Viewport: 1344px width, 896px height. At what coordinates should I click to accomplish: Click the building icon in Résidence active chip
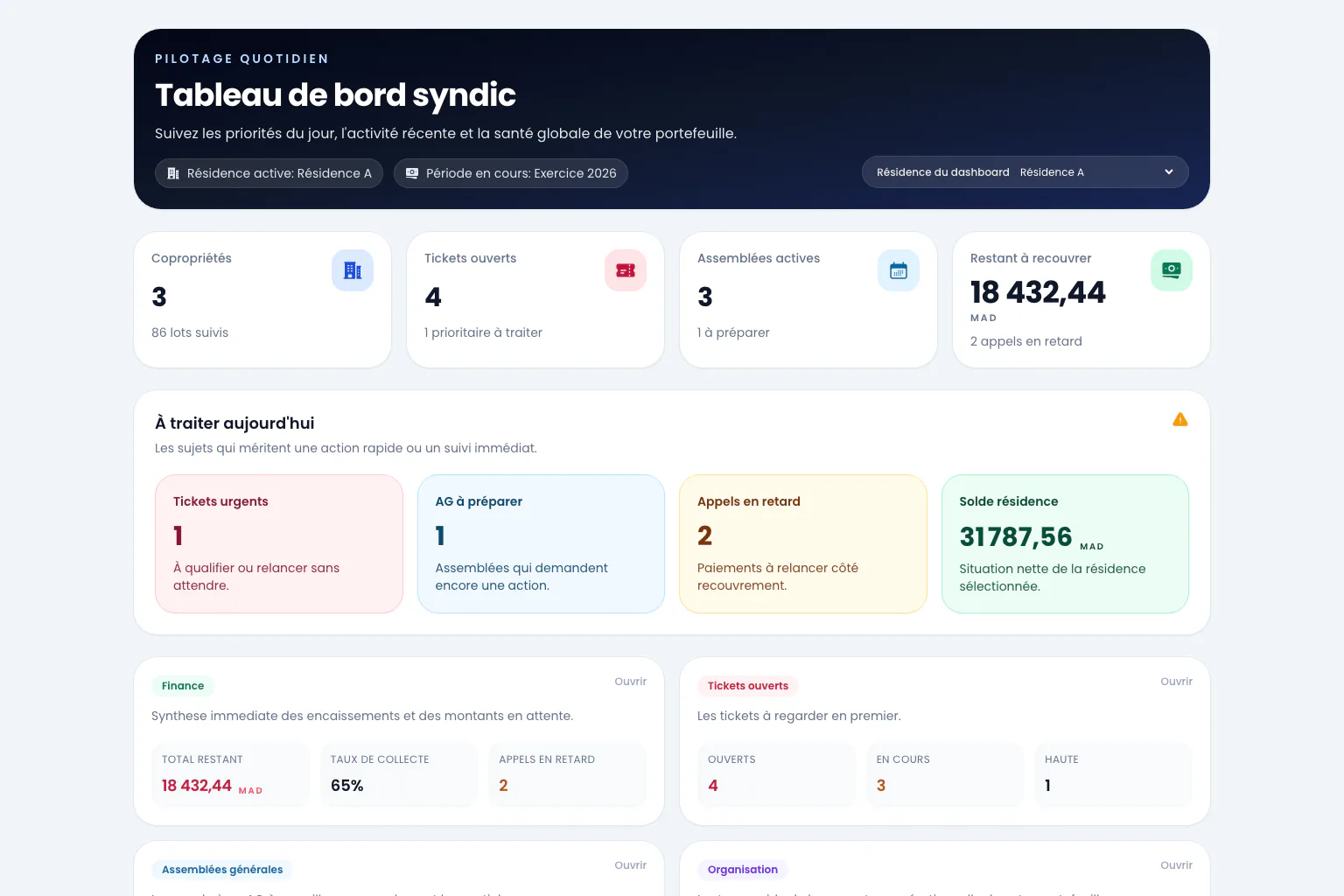click(173, 173)
